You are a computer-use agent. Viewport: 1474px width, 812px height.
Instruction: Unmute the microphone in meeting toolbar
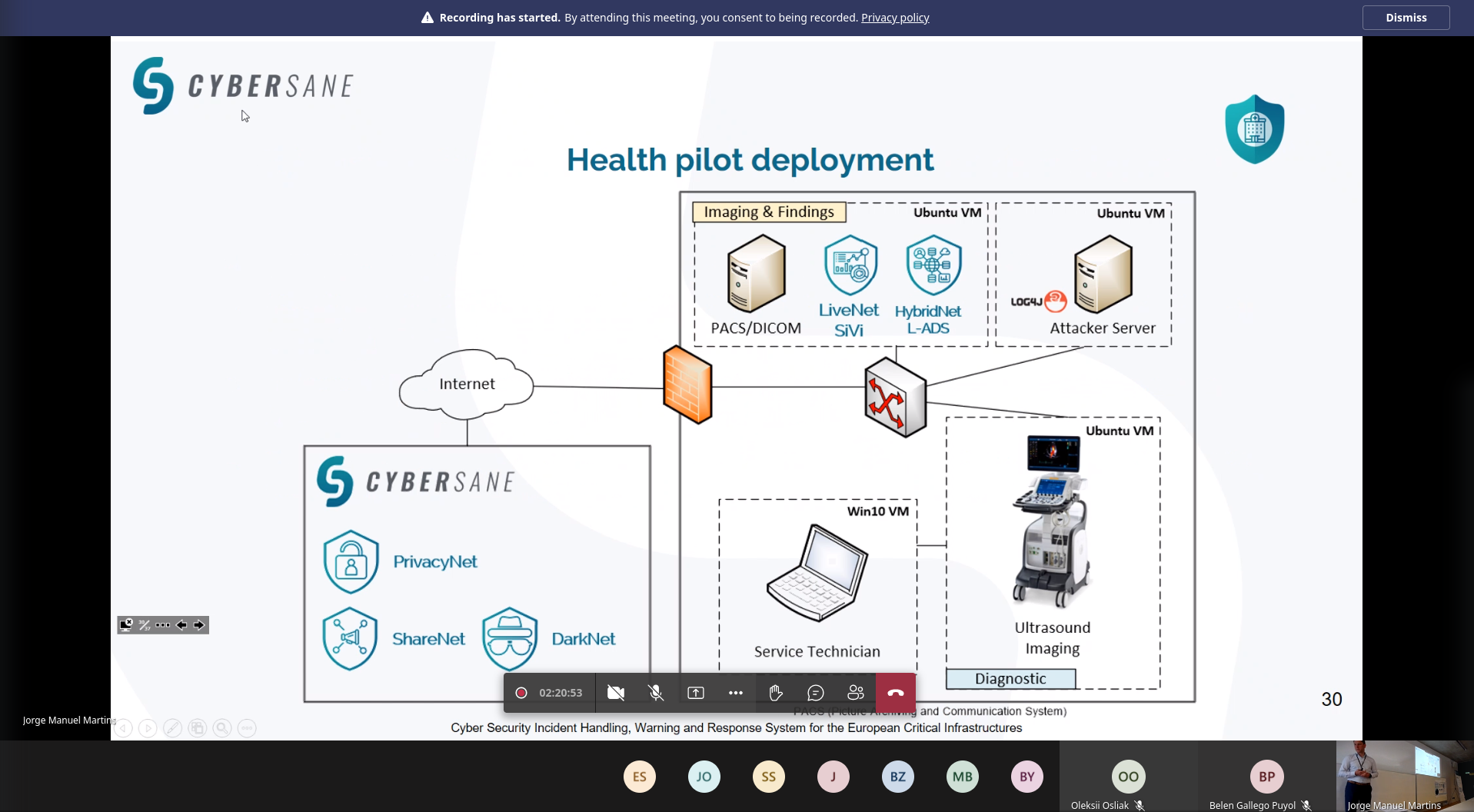(x=656, y=693)
